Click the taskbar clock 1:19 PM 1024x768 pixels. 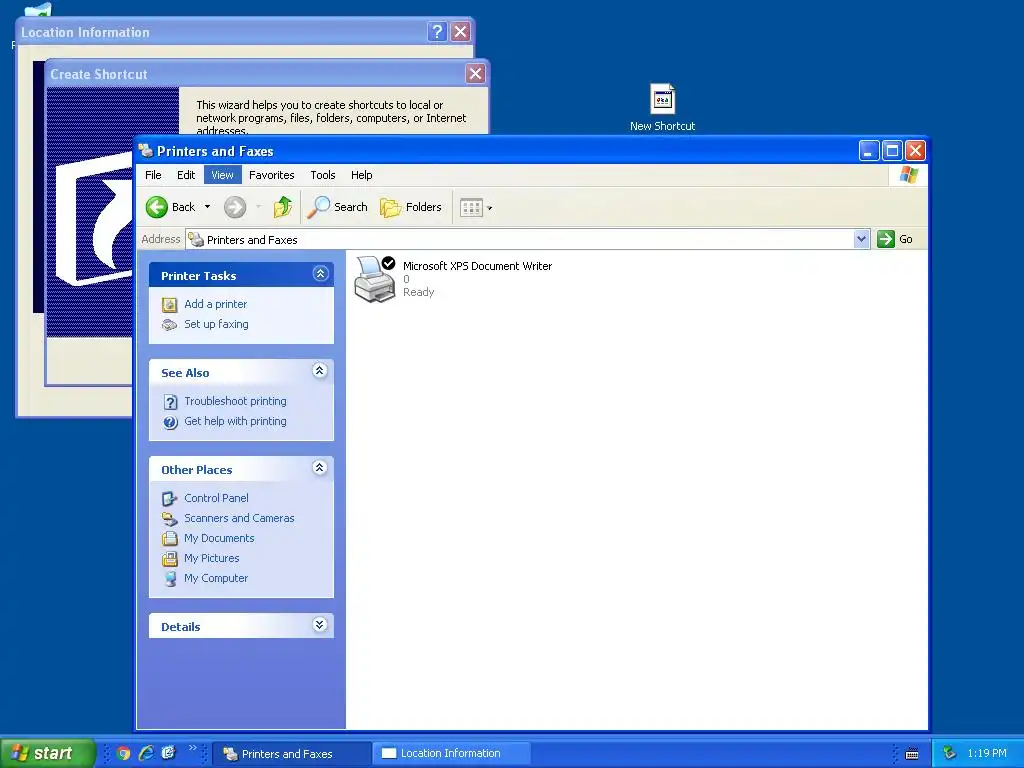click(x=987, y=754)
